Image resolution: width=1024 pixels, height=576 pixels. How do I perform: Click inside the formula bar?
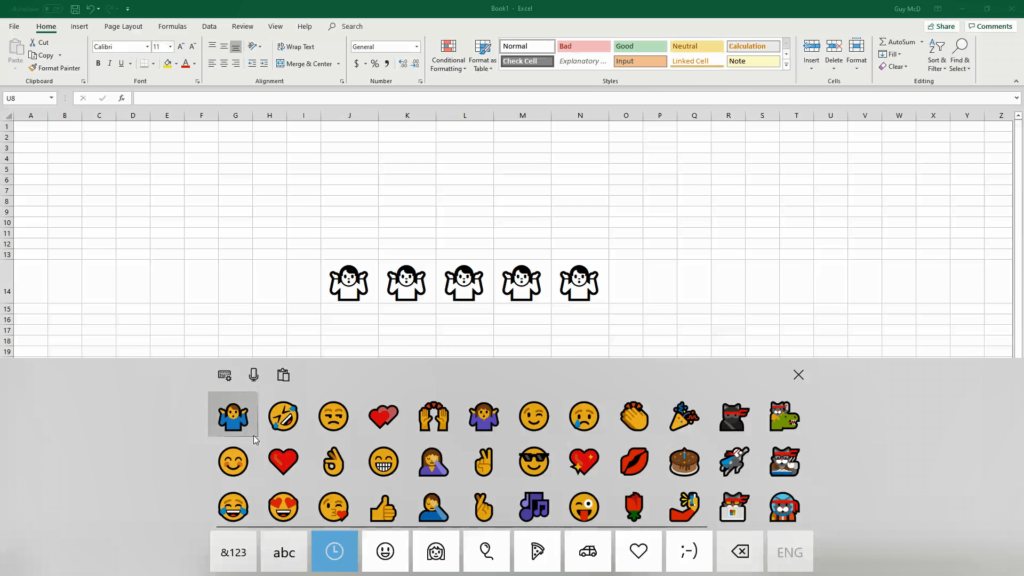(x=570, y=98)
